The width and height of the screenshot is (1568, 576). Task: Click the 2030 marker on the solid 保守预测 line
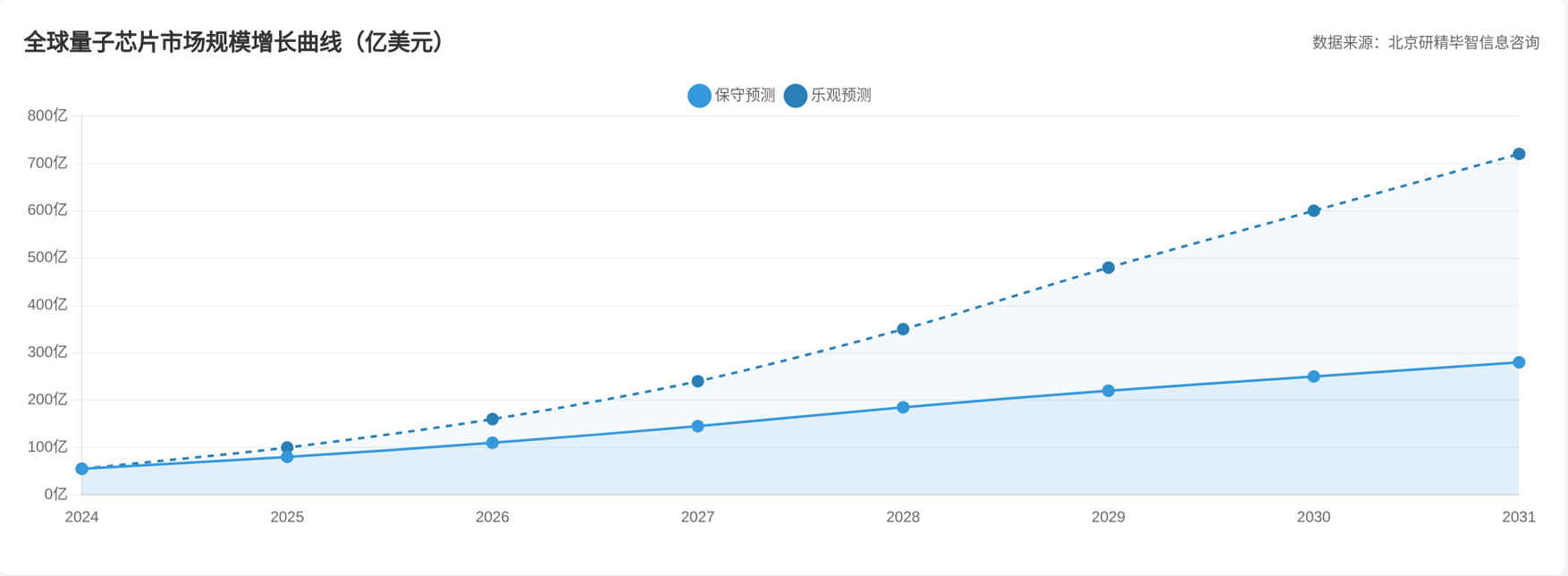[1313, 377]
